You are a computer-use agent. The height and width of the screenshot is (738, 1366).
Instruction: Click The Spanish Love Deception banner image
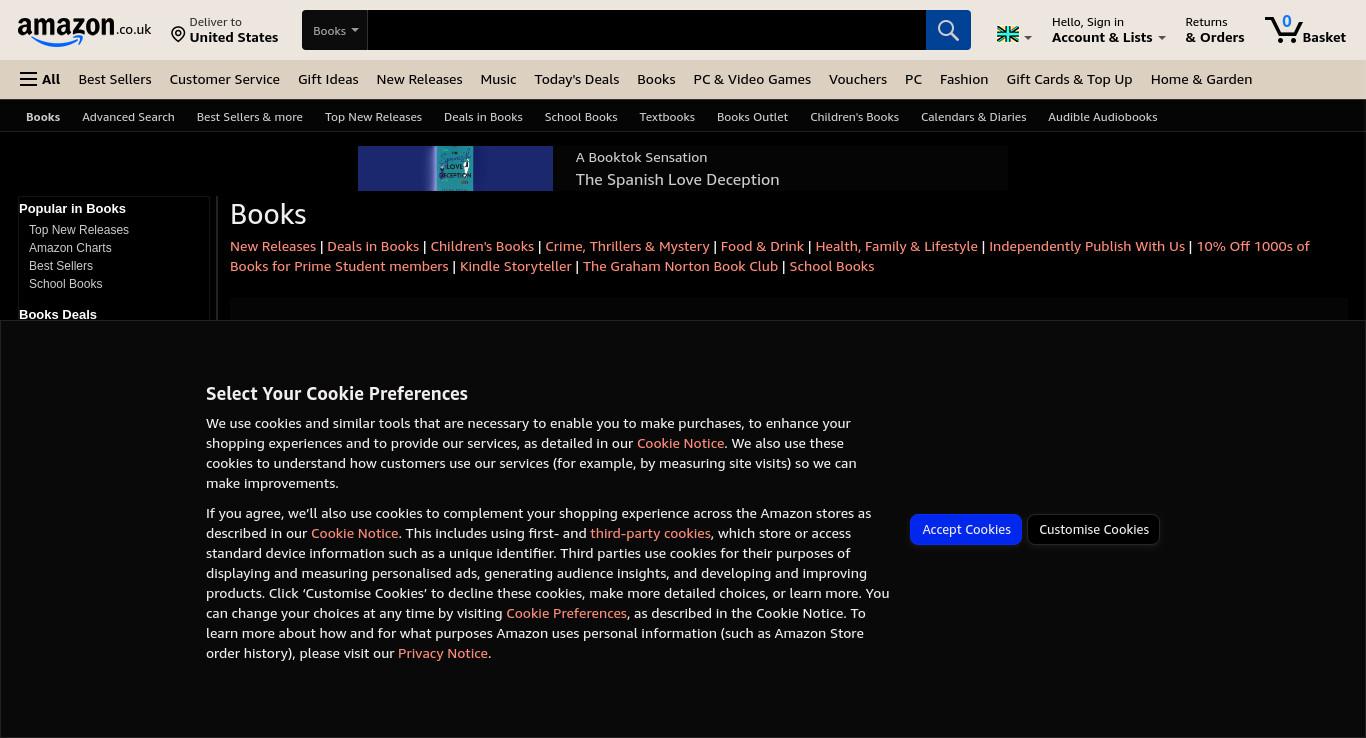pos(455,168)
